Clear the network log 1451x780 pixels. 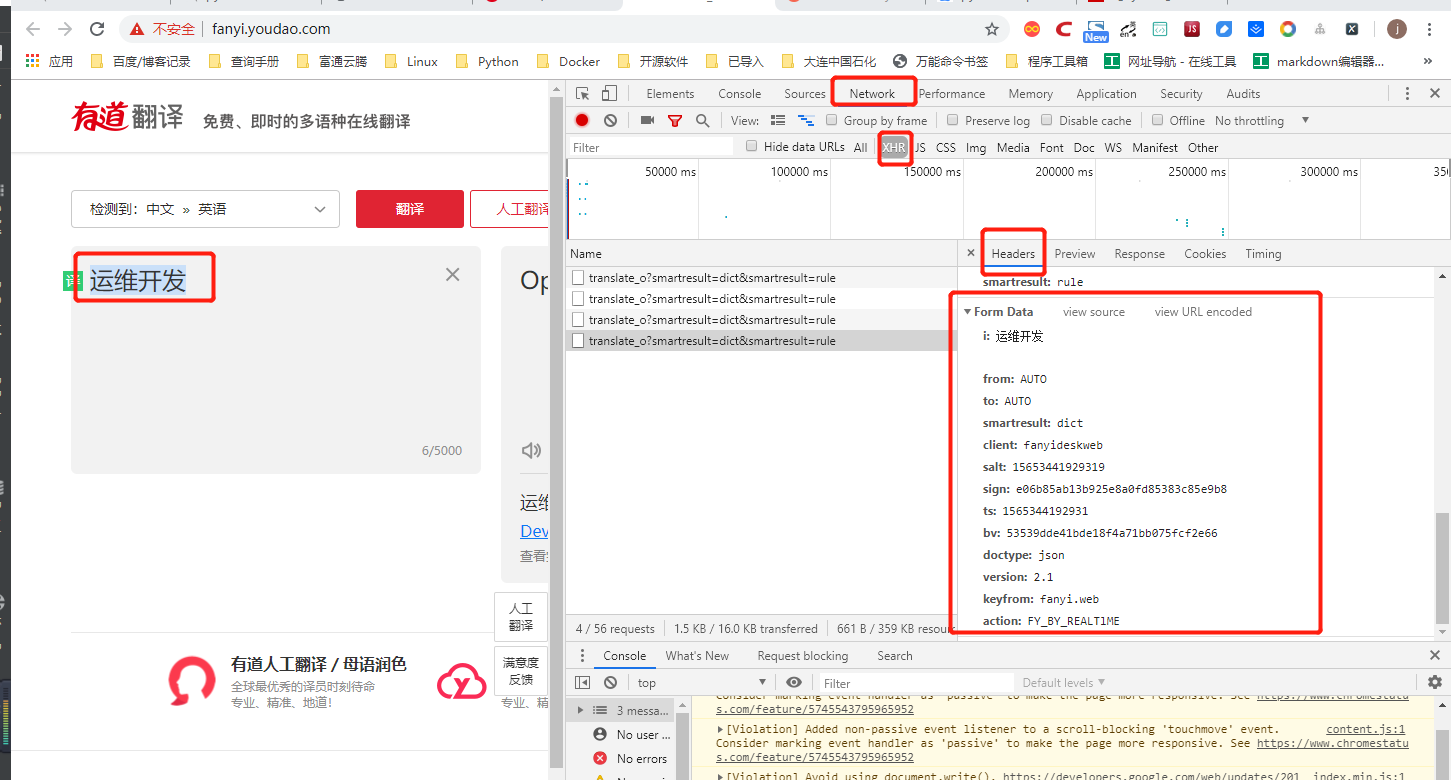point(610,120)
